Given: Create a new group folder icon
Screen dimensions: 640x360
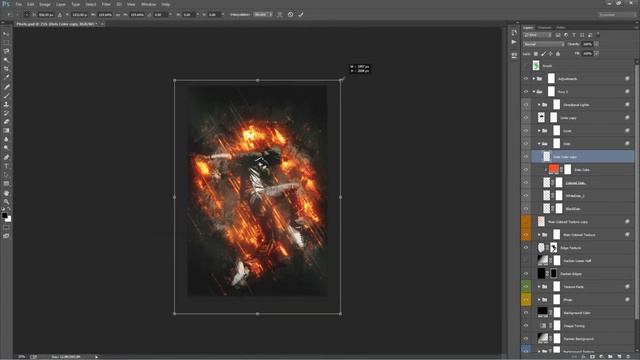Looking at the screenshot, I should (x=610, y=357).
